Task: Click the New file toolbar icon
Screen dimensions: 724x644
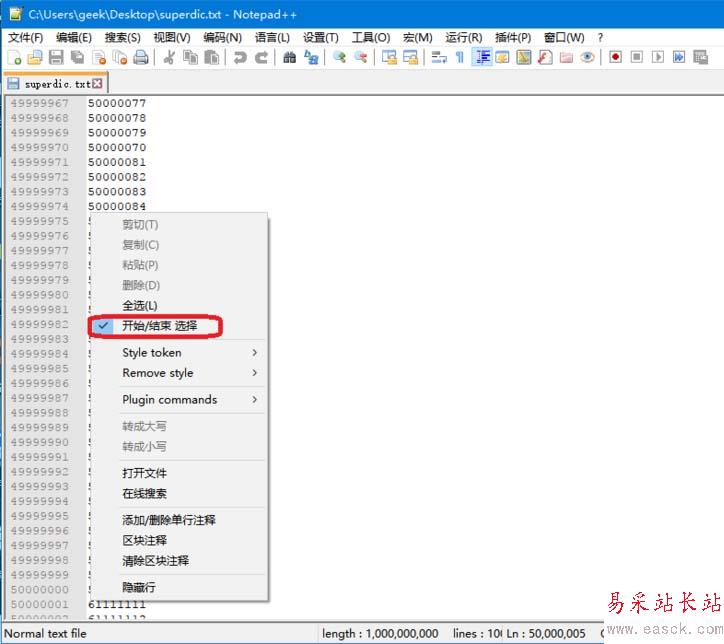Action: [x=15, y=58]
